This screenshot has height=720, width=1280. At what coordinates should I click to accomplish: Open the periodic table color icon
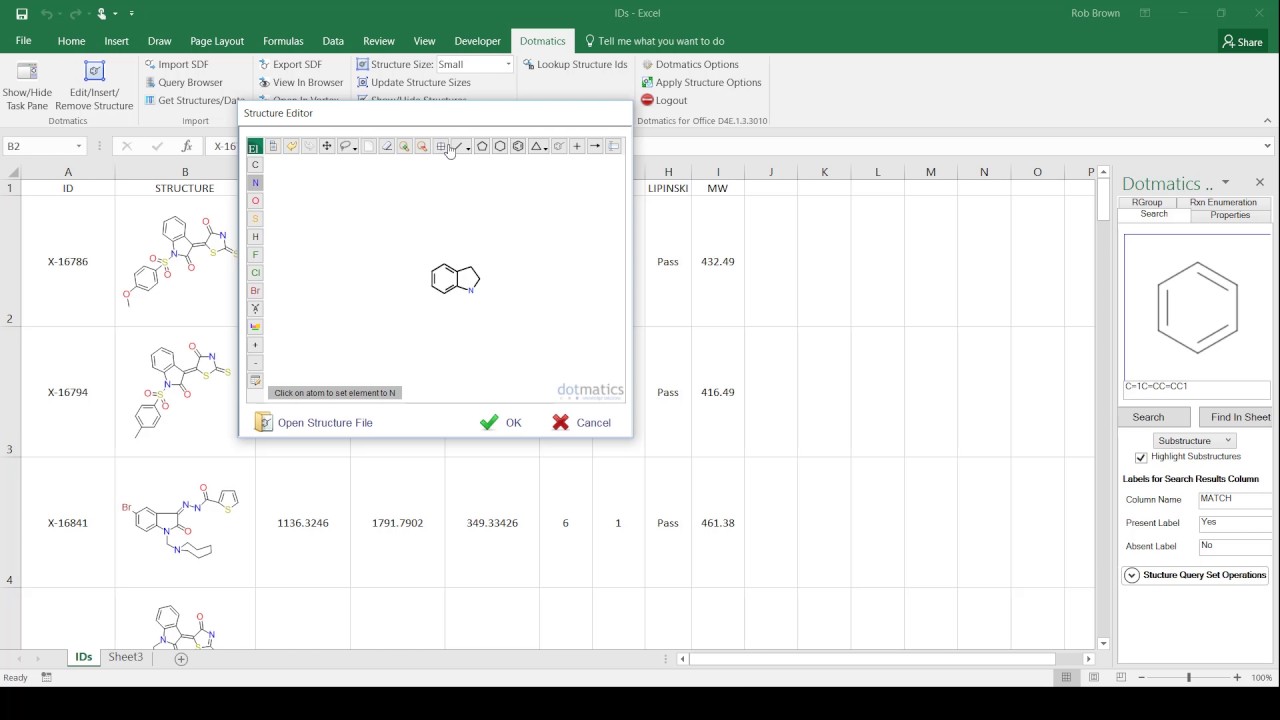pyautogui.click(x=255, y=327)
